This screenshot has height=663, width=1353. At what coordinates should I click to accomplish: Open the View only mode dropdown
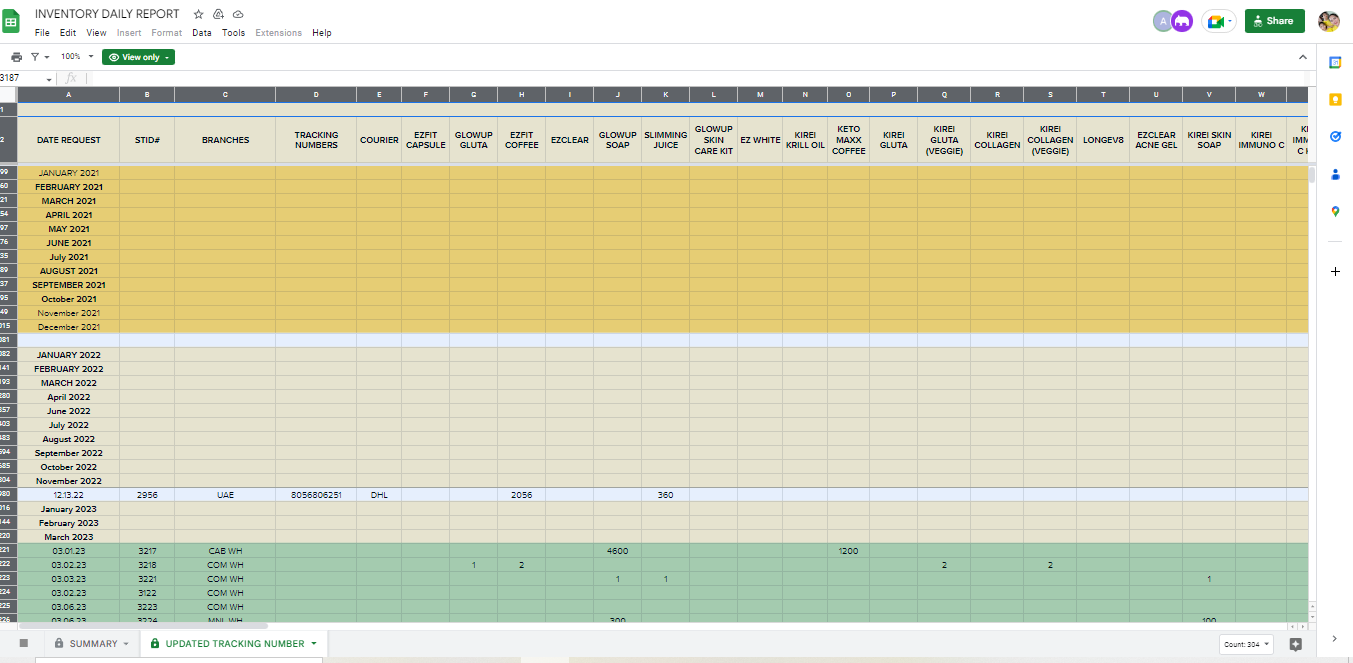pyautogui.click(x=138, y=57)
